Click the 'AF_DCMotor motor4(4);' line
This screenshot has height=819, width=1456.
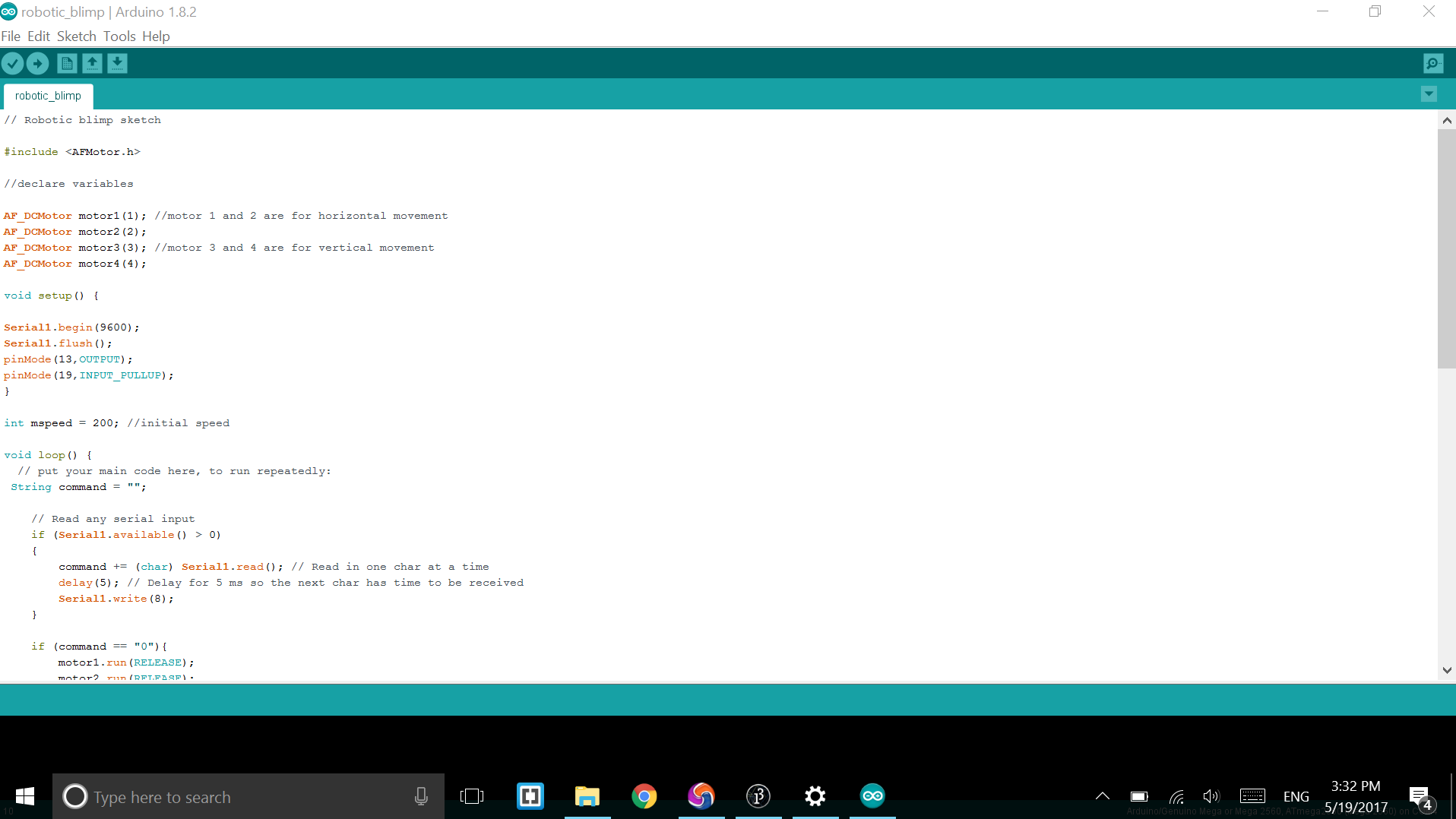click(75, 264)
